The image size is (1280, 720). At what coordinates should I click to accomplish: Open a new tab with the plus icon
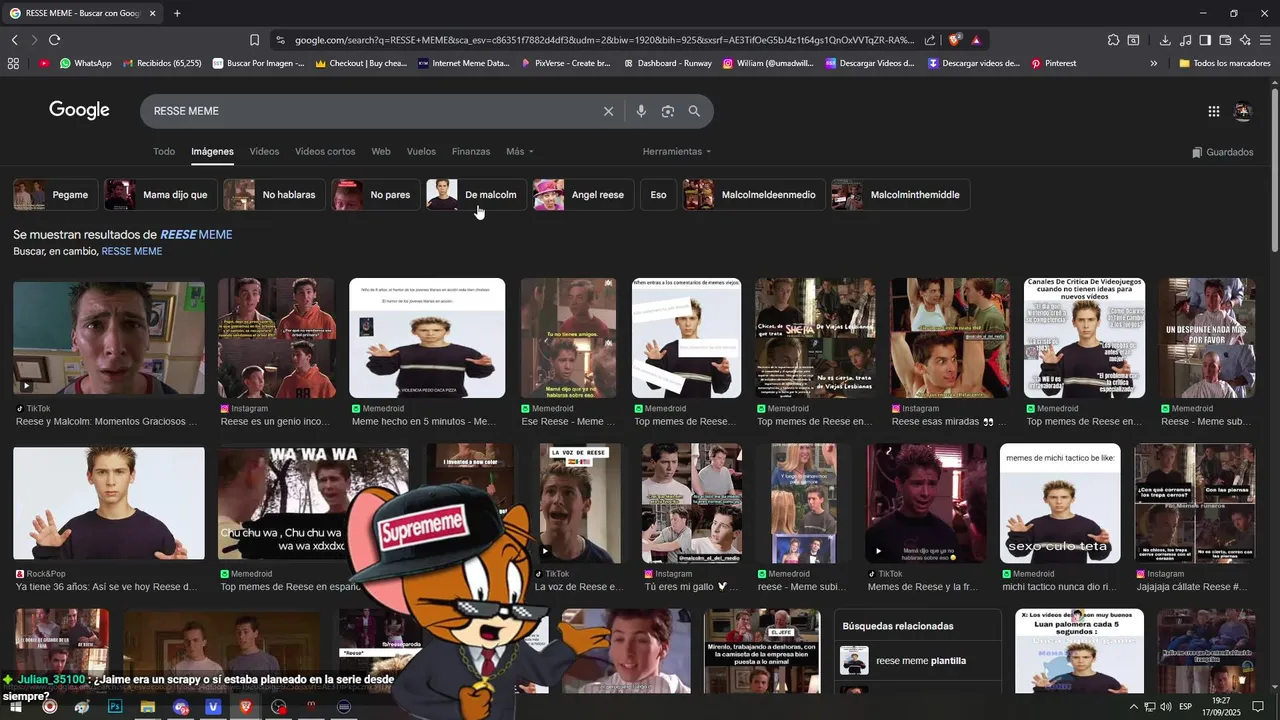(x=177, y=13)
